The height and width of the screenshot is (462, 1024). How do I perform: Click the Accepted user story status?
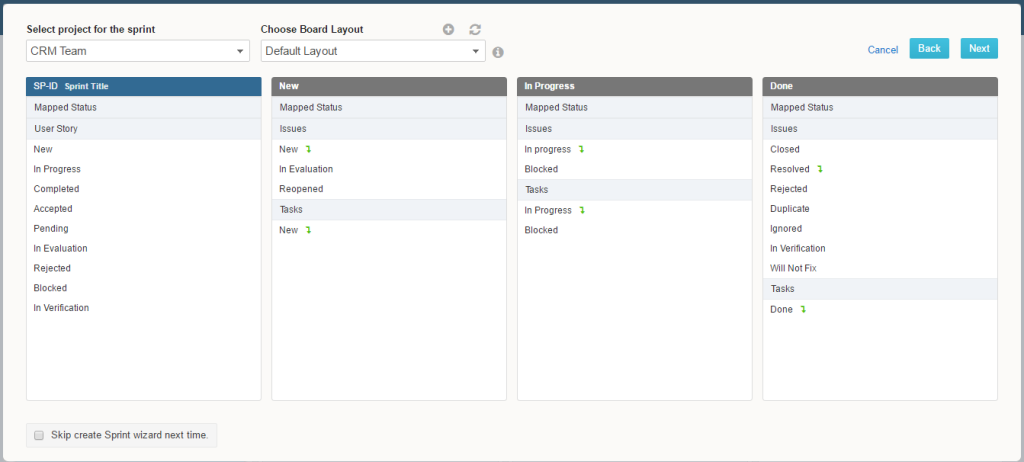[x=53, y=209]
